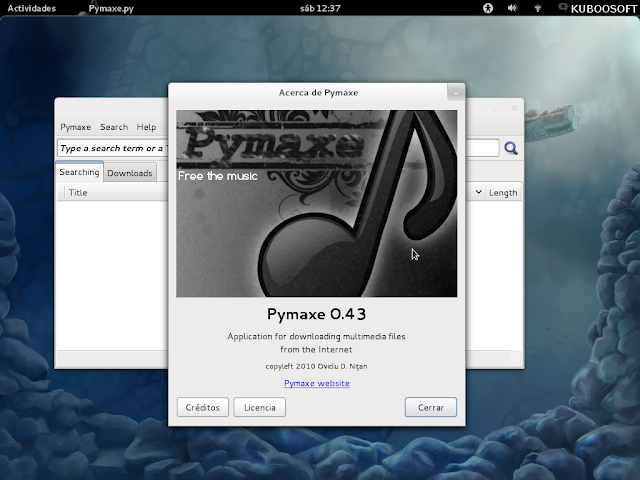The image size is (640, 480).
Task: Close the About dialog with its corner button
Action: click(456, 92)
